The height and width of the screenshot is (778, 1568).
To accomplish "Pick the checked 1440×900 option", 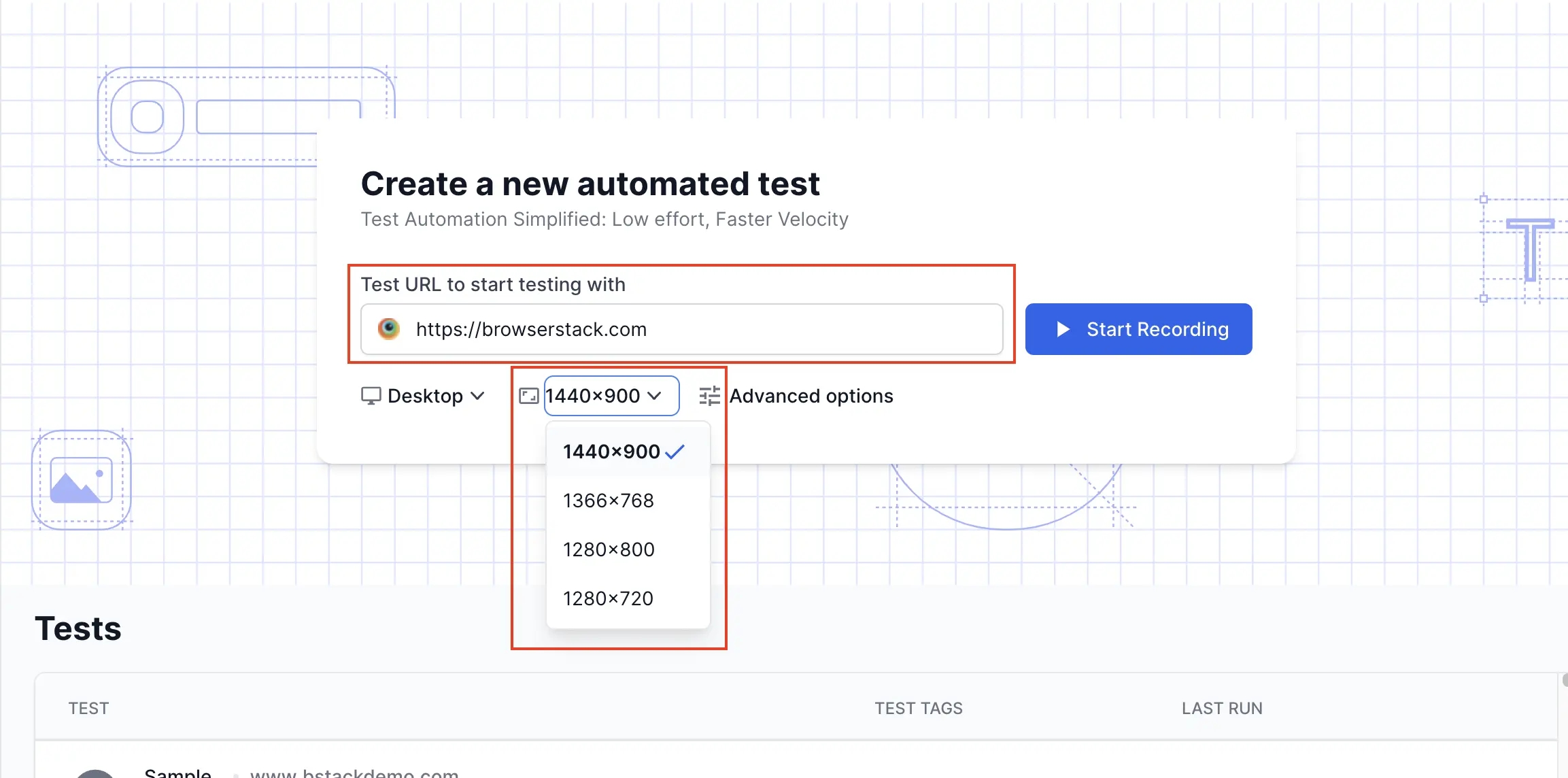I will pyautogui.click(x=611, y=452).
